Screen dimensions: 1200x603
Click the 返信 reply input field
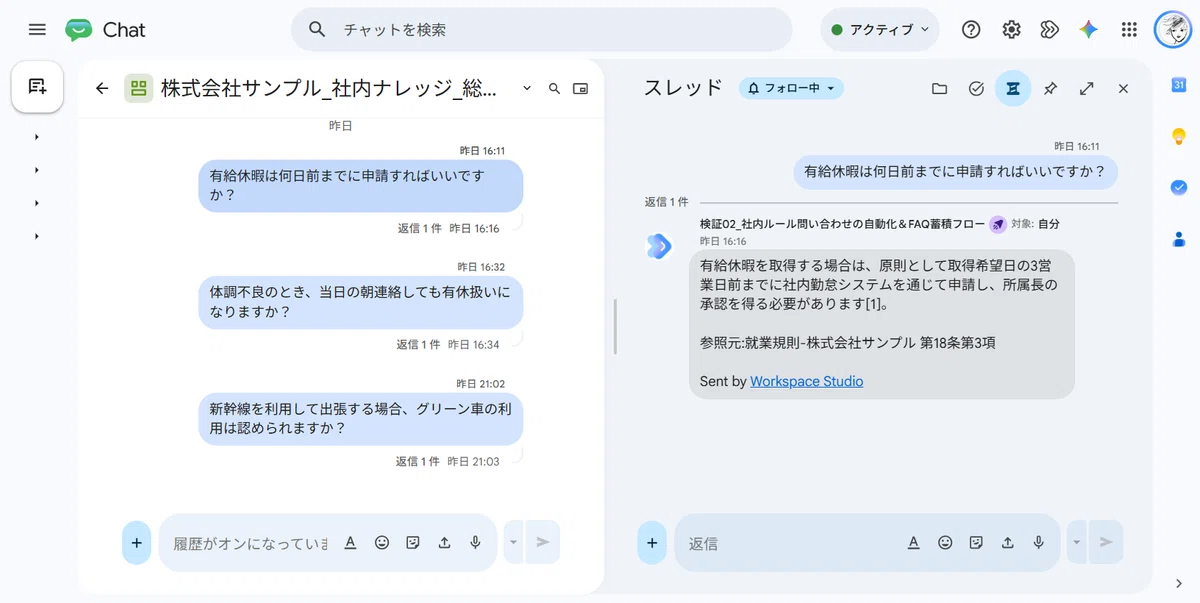point(790,543)
